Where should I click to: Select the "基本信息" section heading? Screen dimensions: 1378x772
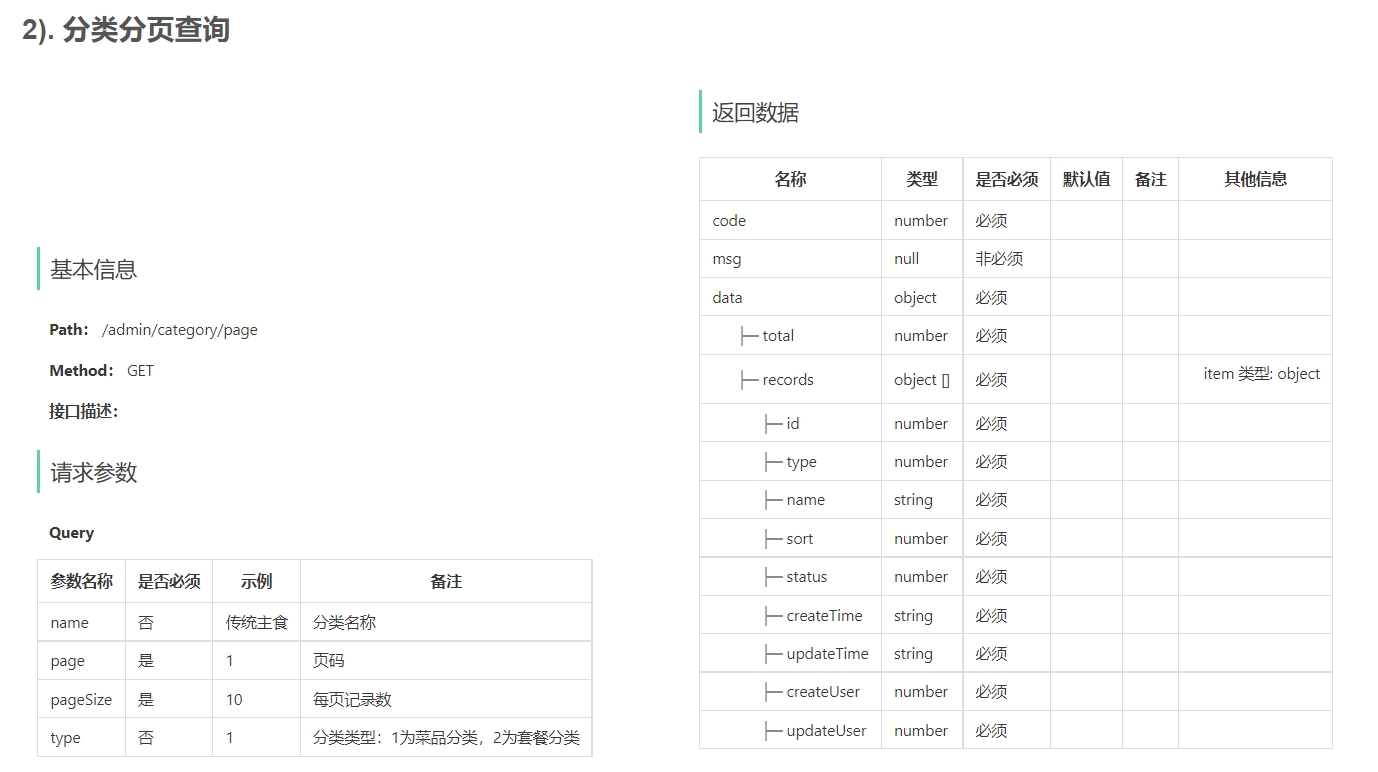point(94,269)
